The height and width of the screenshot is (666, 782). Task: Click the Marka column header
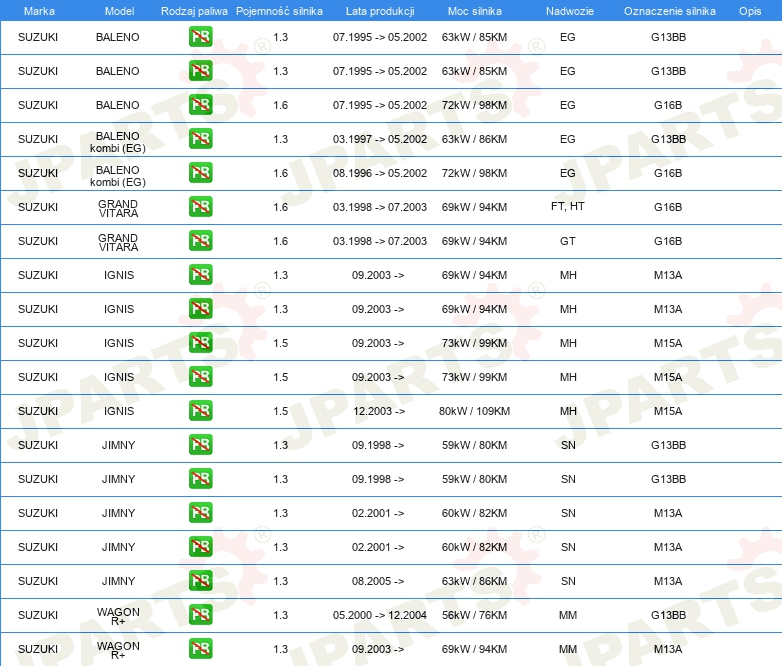(x=39, y=11)
